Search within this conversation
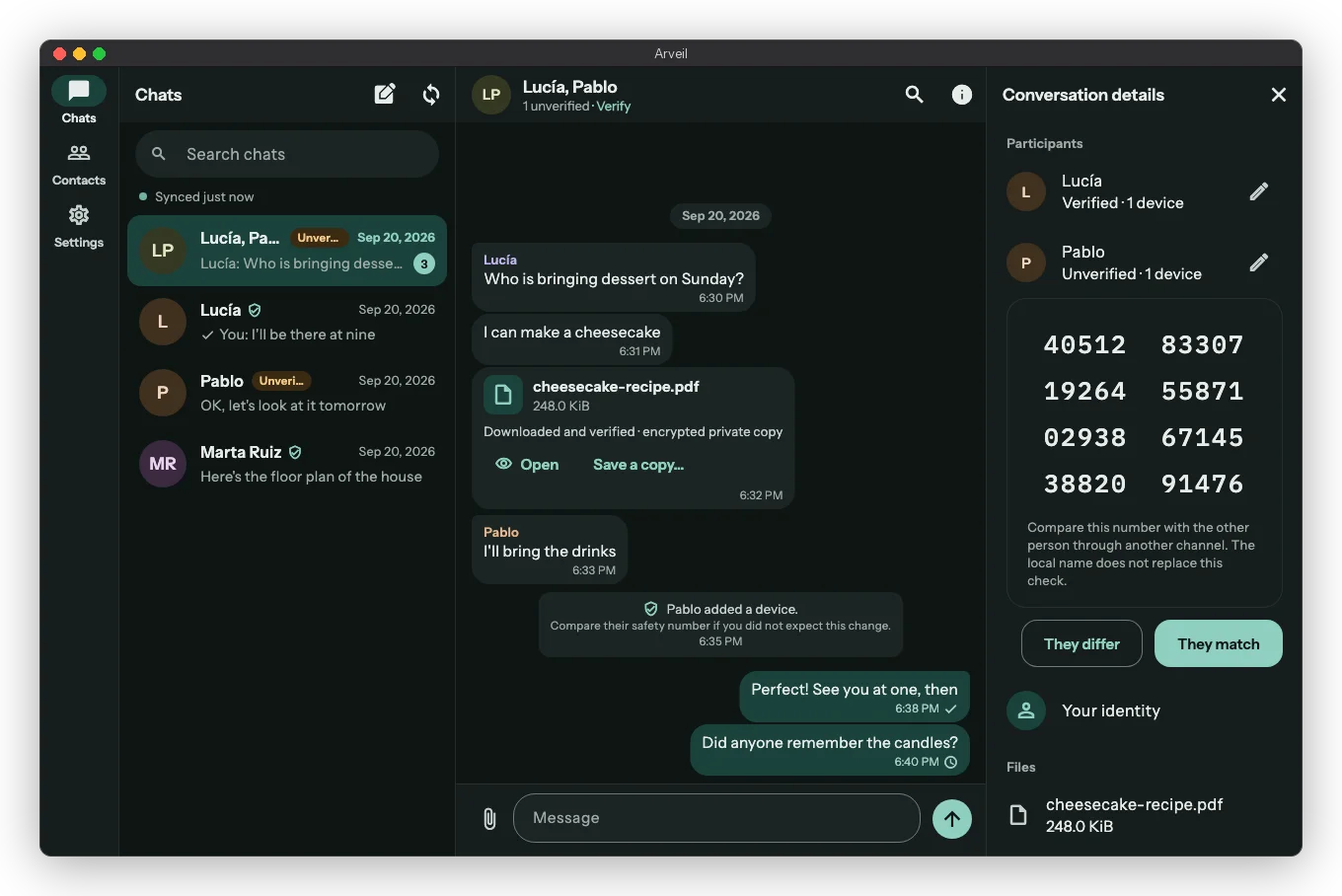The image size is (1342, 896). tap(915, 95)
